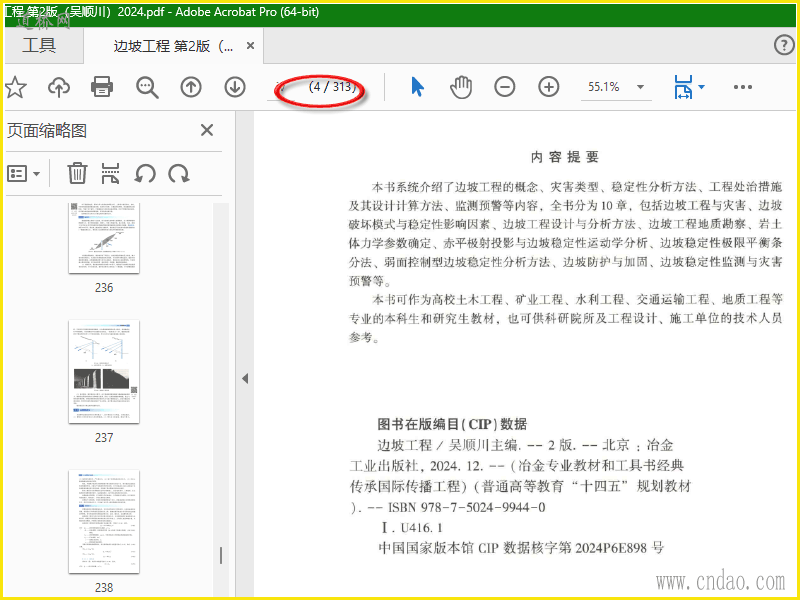Click the star bookmark icon
The image size is (800, 600).
(15, 87)
